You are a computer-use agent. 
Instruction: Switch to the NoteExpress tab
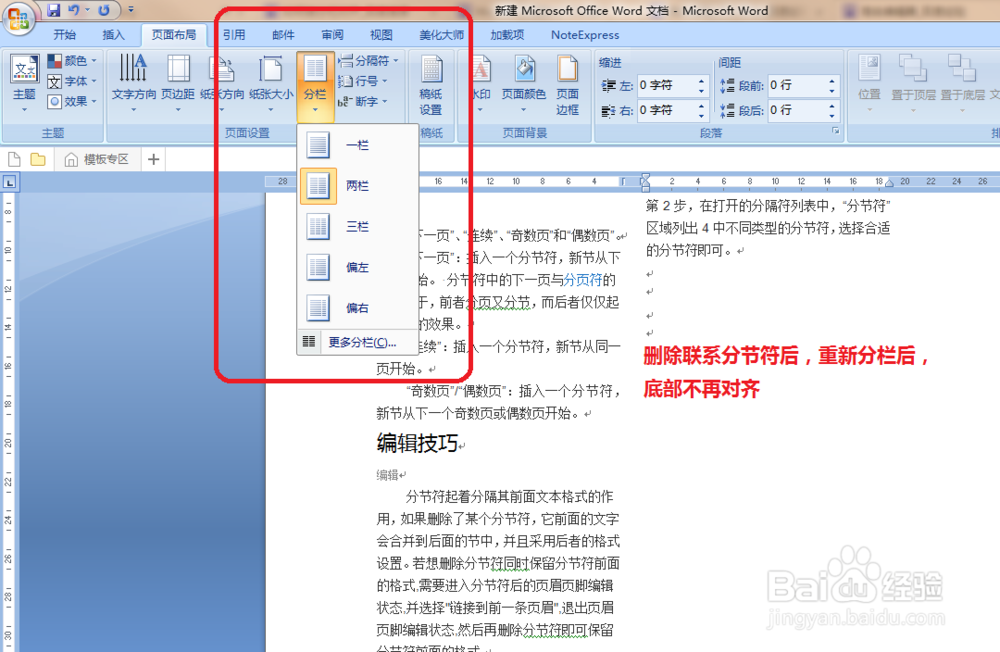coord(585,35)
